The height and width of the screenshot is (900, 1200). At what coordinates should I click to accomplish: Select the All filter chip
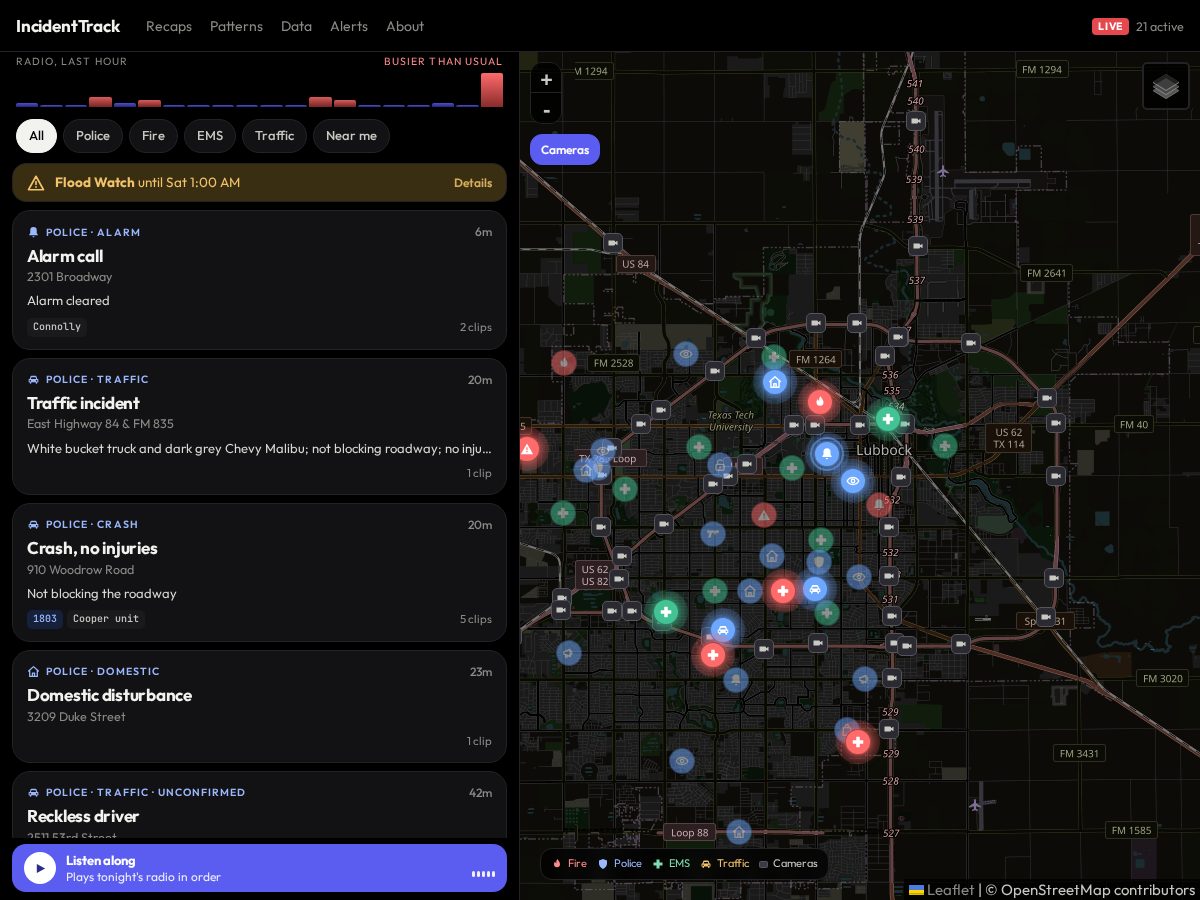pyautogui.click(x=36, y=136)
